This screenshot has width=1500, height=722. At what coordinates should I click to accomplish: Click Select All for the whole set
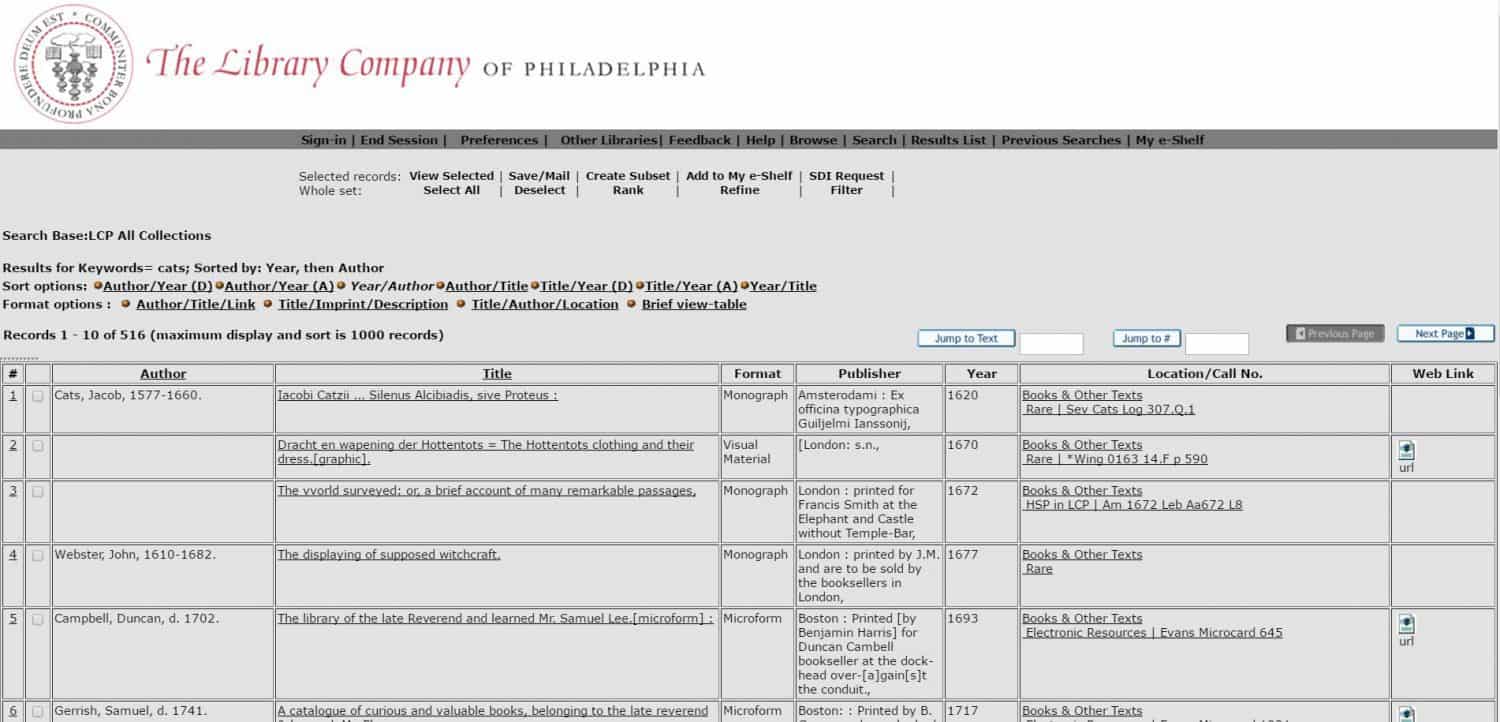click(x=451, y=190)
